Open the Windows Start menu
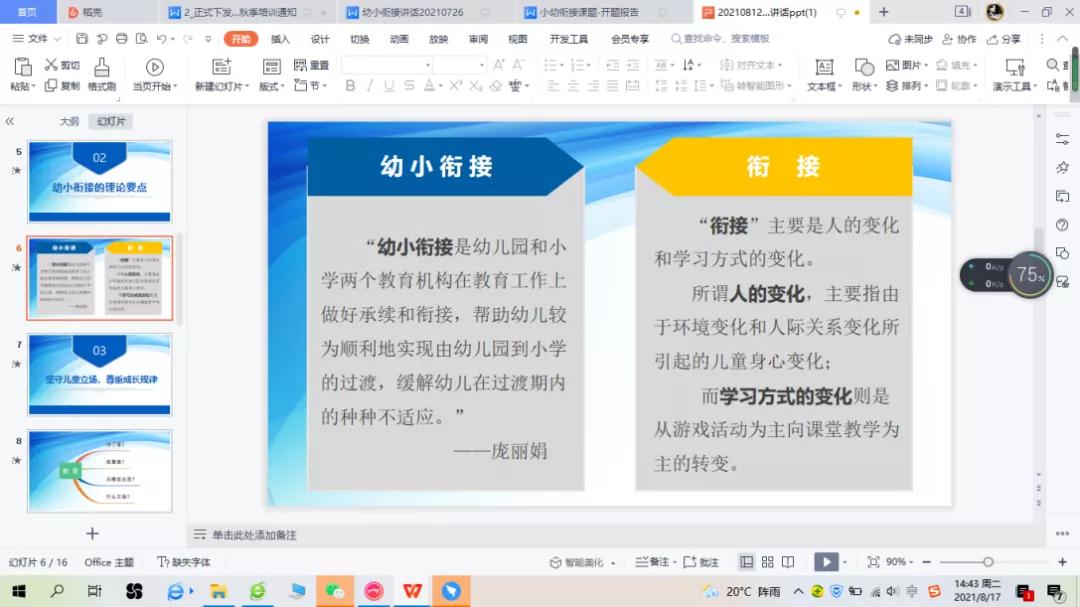Viewport: 1080px width, 607px height. coord(19,591)
